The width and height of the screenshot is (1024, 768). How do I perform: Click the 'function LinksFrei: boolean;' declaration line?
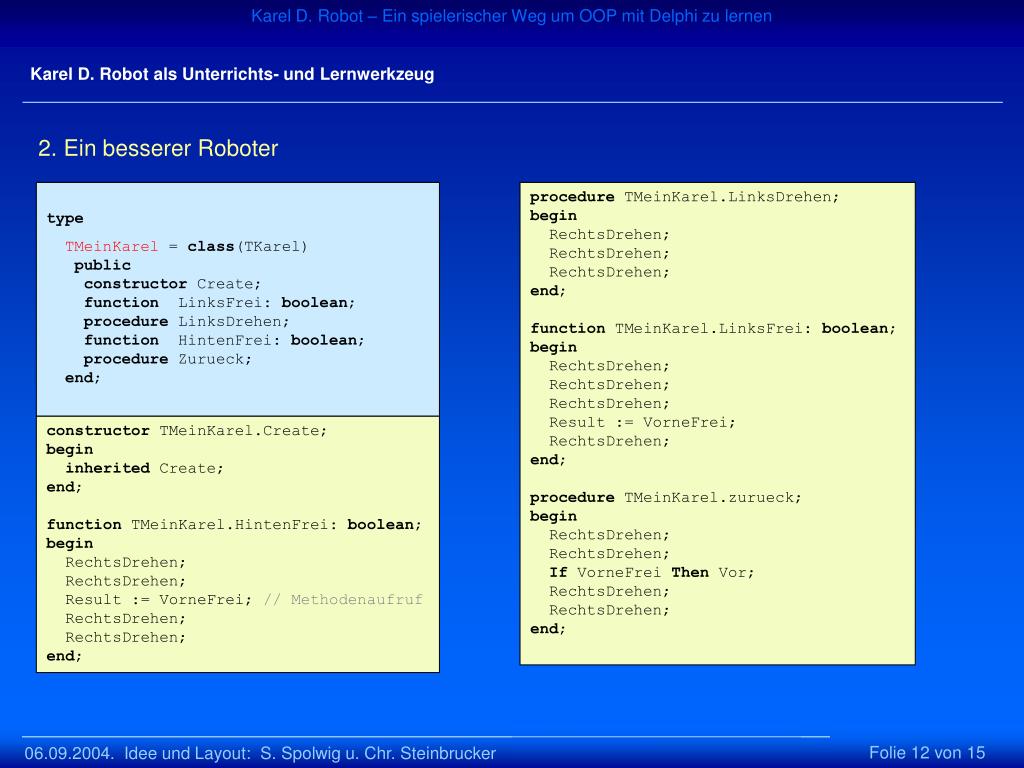point(219,303)
